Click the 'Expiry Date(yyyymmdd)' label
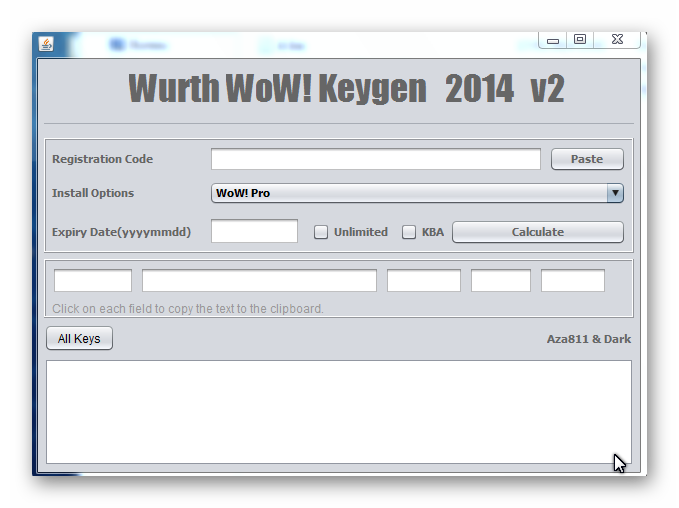Image resolution: width=679 pixels, height=508 pixels. (x=121, y=232)
